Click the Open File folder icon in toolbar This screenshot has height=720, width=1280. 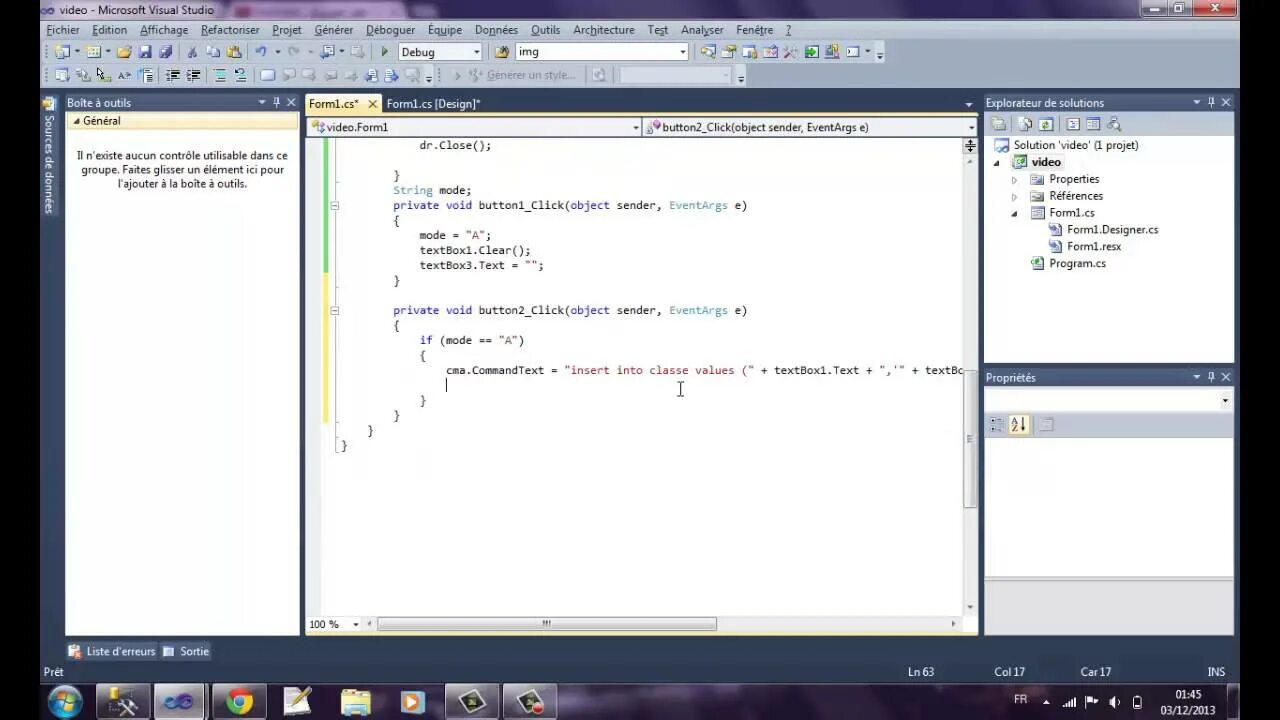pos(124,52)
